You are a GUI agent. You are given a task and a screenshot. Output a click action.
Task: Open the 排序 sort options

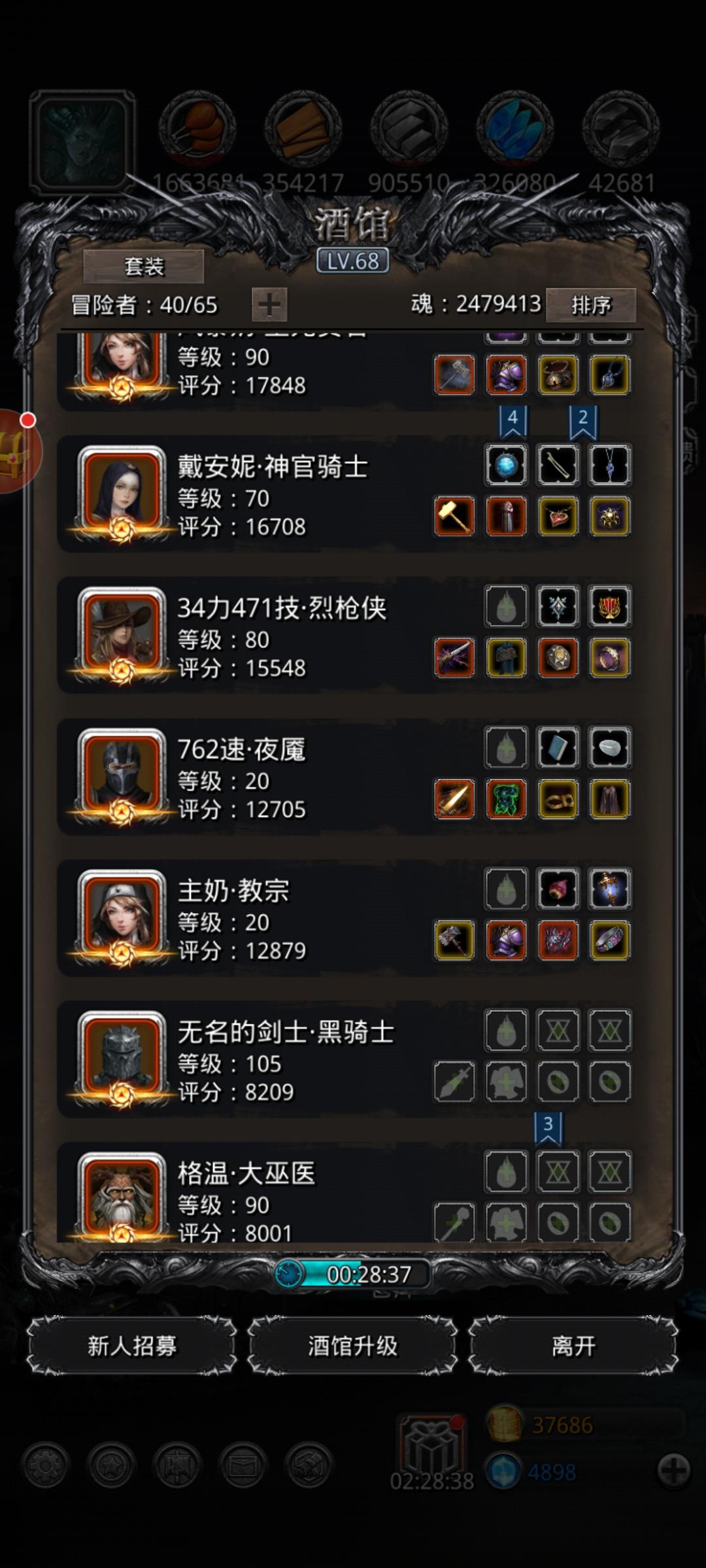pyautogui.click(x=591, y=304)
